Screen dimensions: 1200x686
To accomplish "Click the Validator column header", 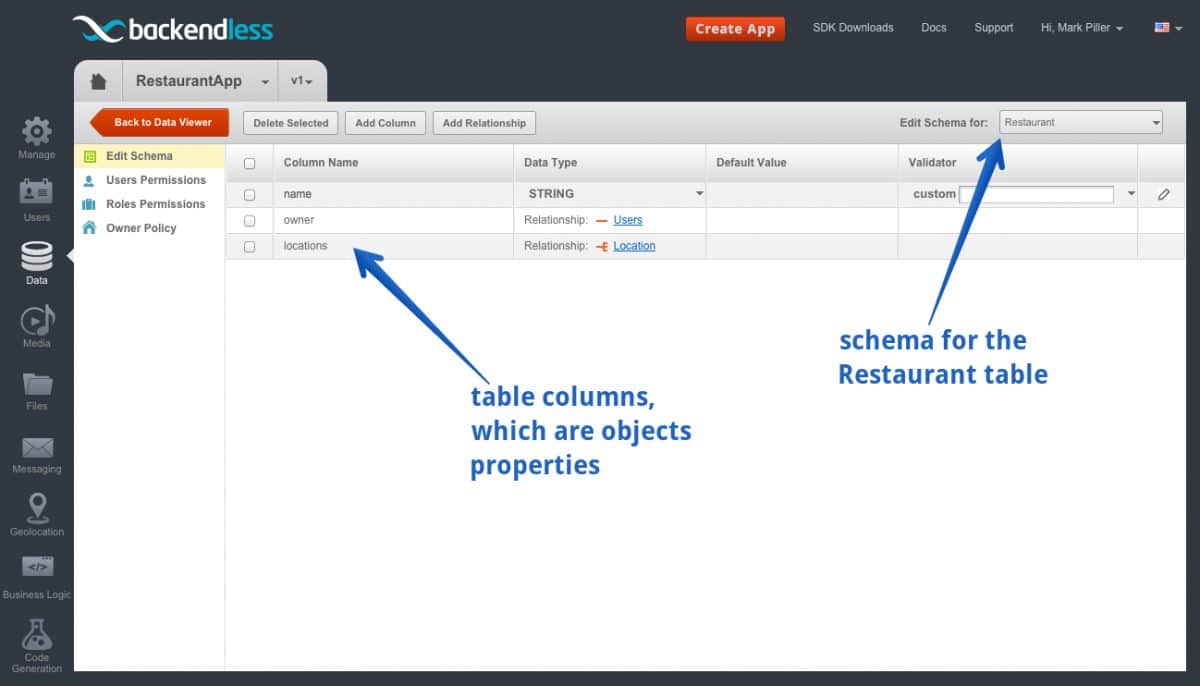I will (x=933, y=162).
